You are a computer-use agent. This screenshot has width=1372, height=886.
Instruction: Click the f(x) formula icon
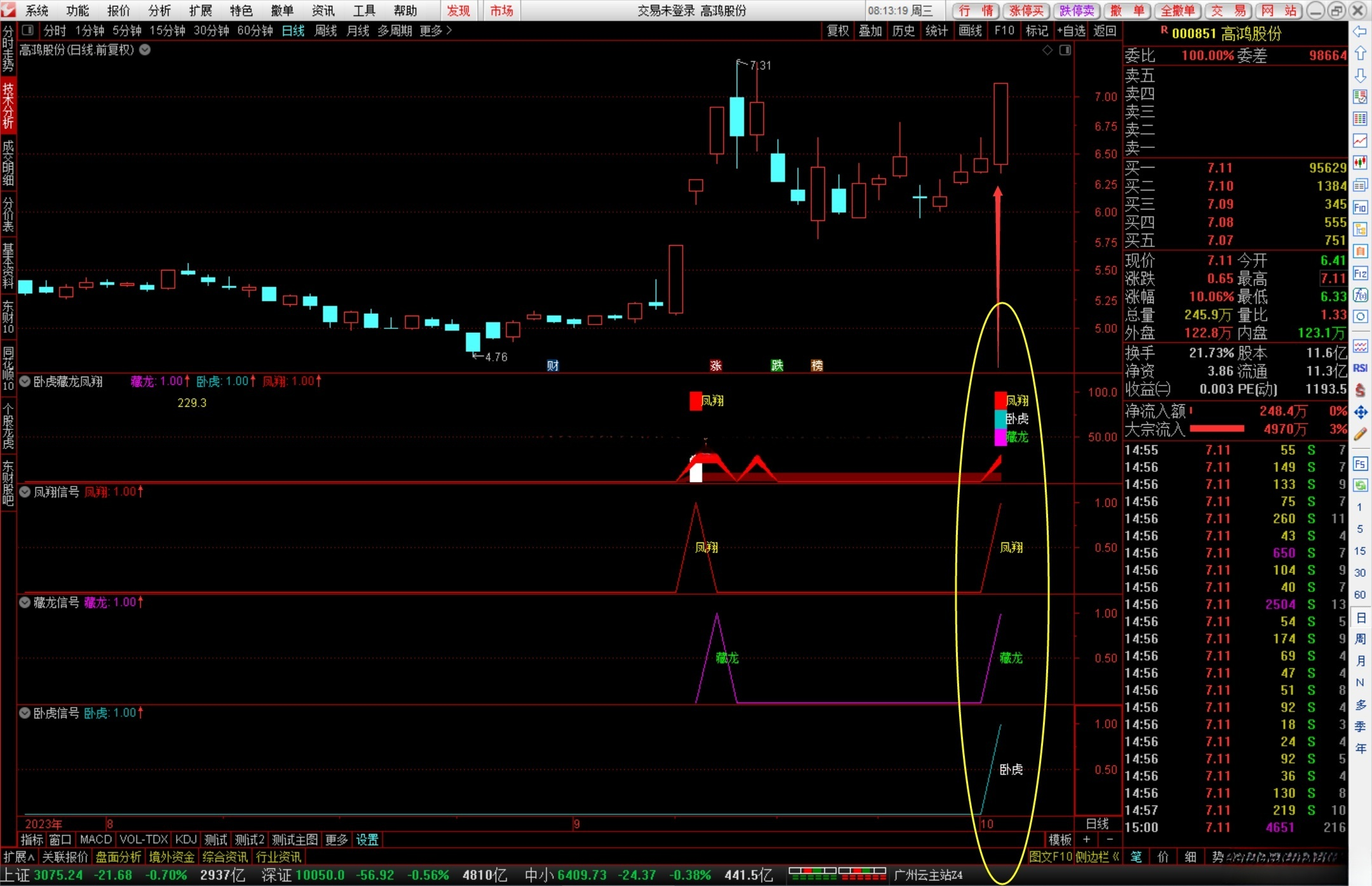1360,295
